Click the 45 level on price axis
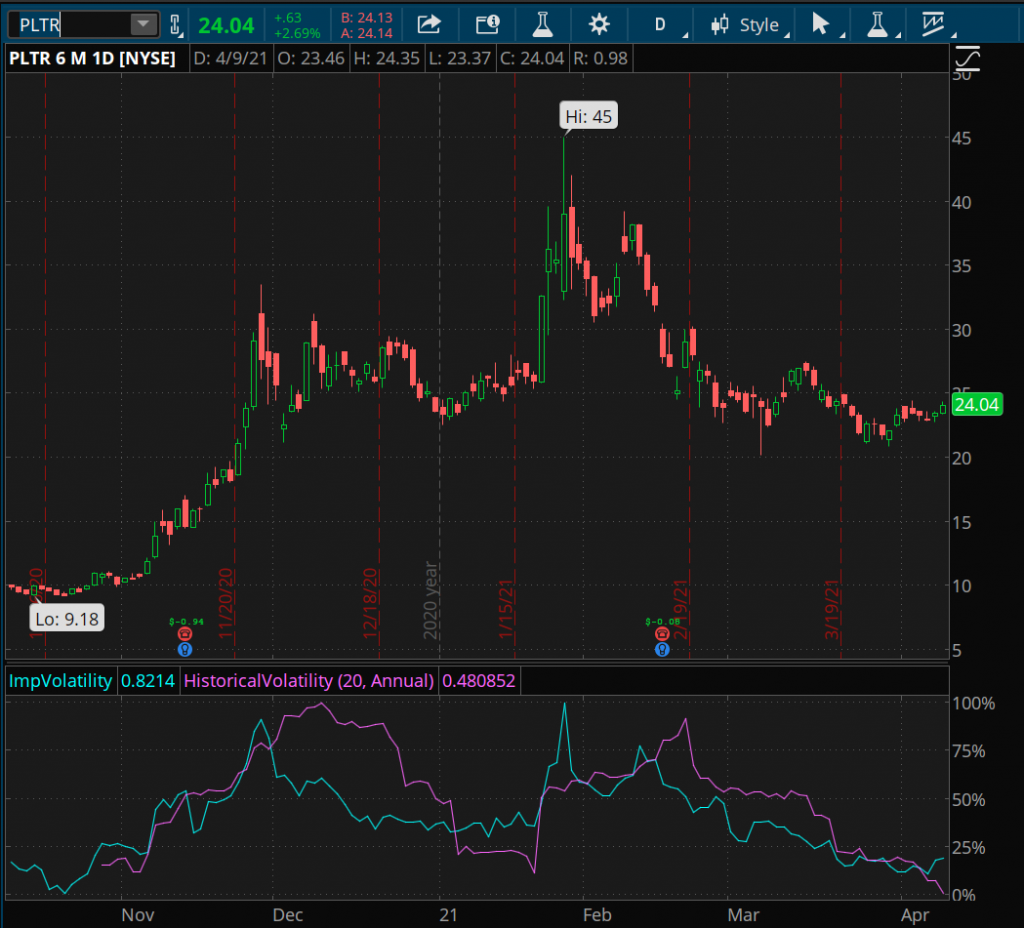Viewport: 1024px width, 928px height. (x=961, y=138)
